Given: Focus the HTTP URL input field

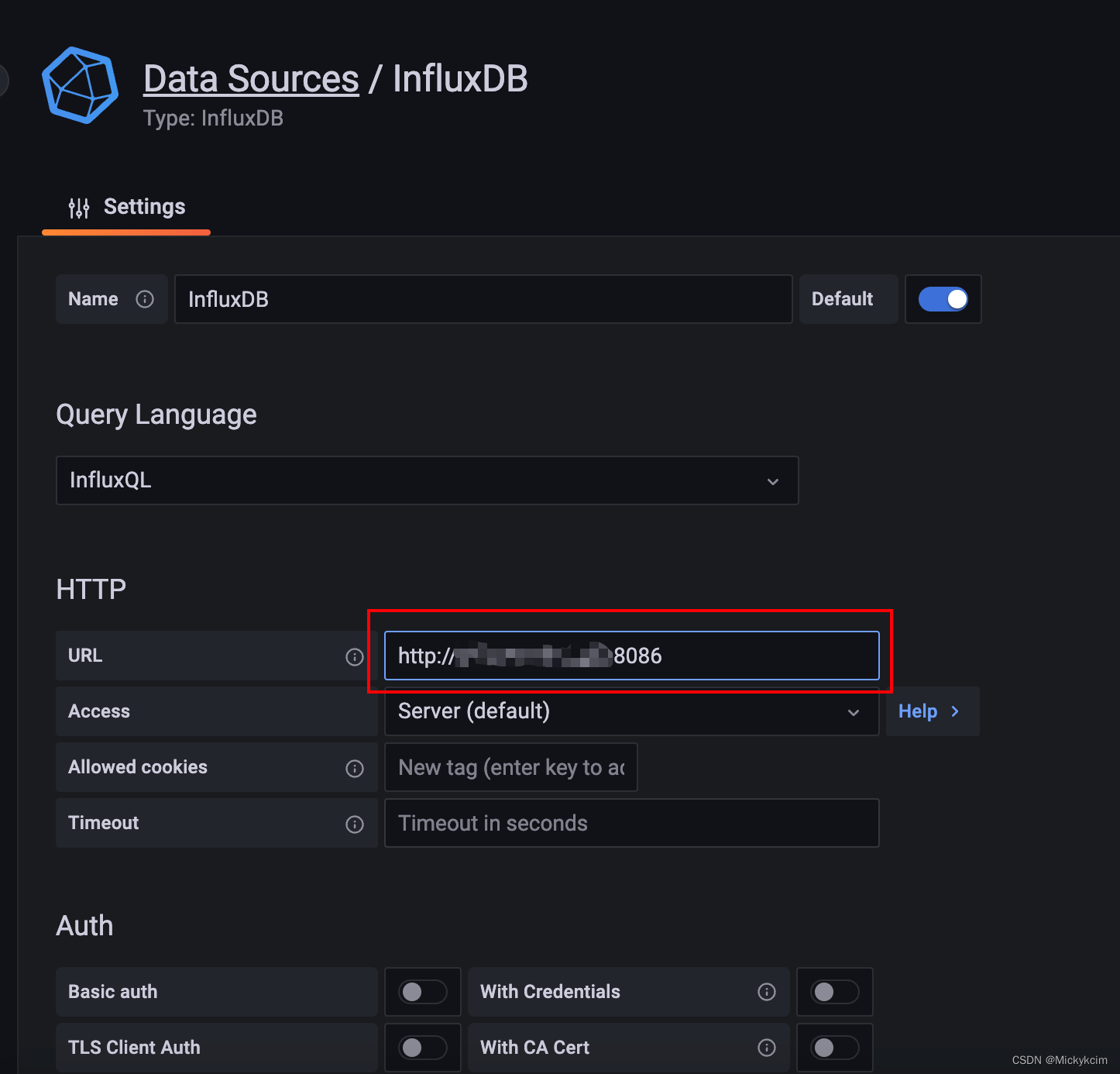Looking at the screenshot, I should [x=631, y=656].
